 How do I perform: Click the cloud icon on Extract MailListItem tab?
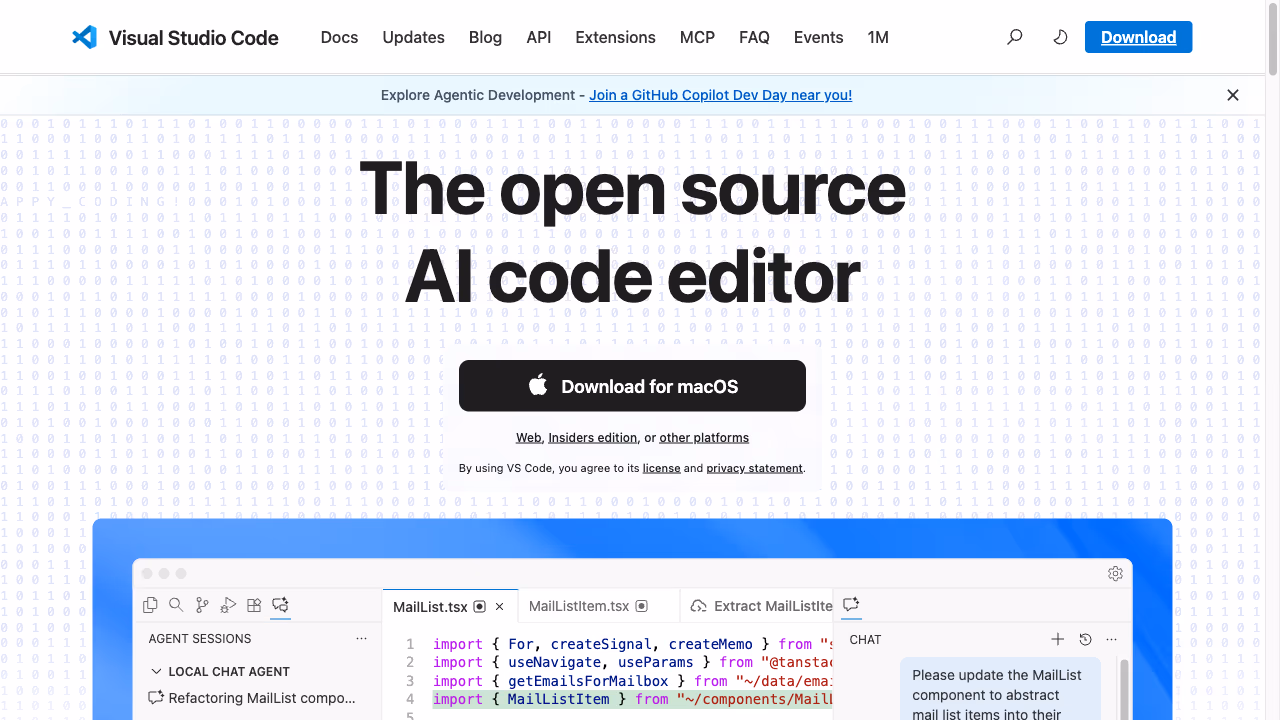(x=699, y=606)
